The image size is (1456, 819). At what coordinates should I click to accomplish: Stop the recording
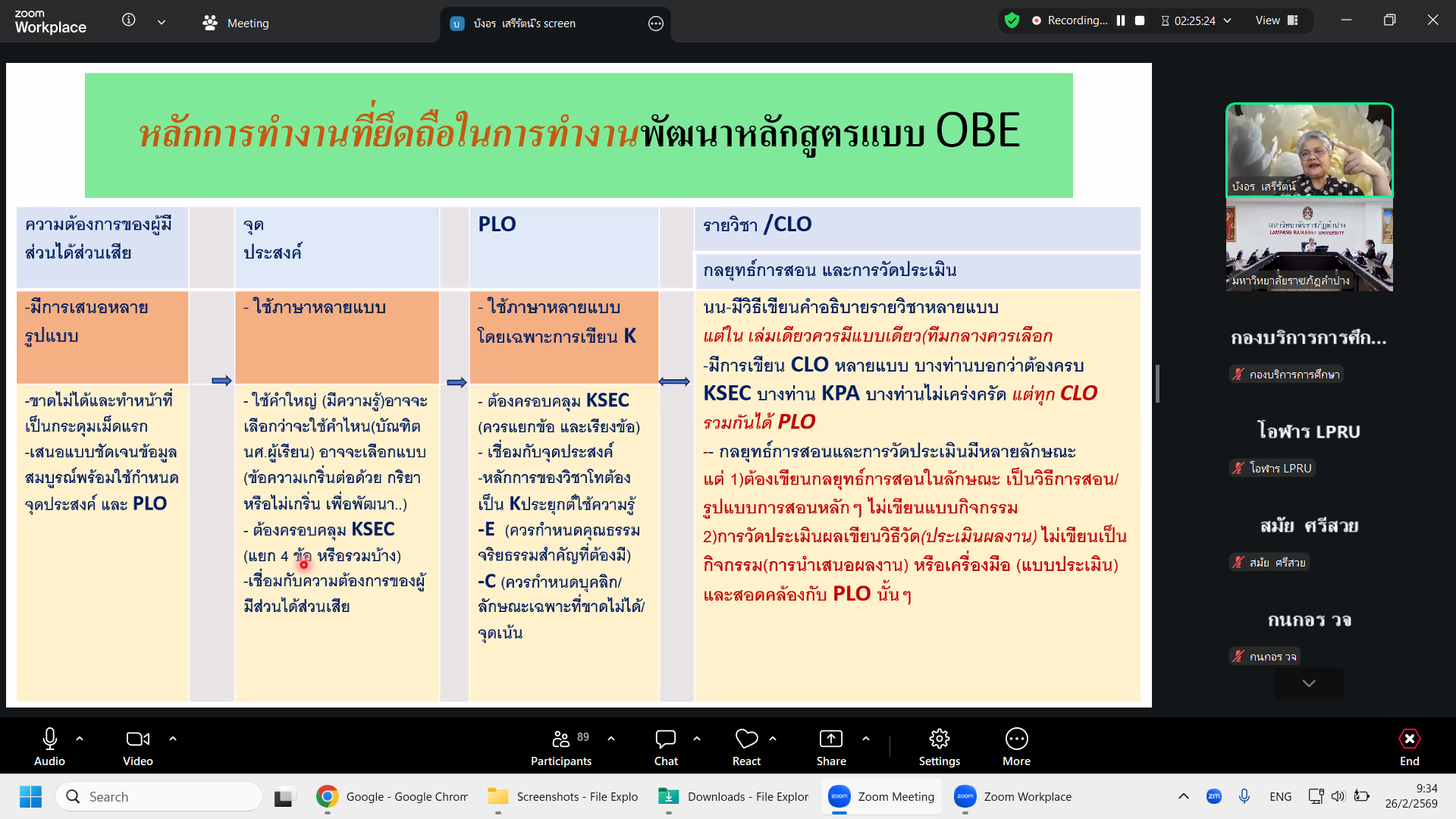[x=1140, y=20]
